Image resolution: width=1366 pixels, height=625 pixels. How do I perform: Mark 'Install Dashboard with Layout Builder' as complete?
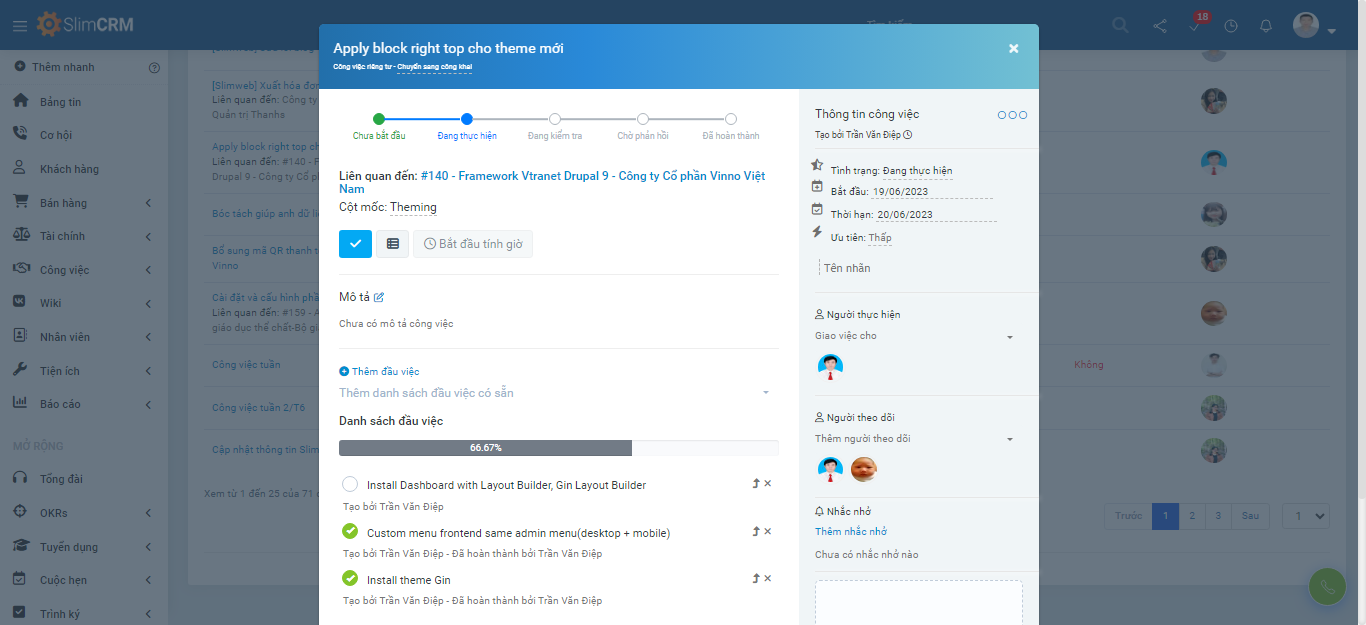[x=350, y=484]
